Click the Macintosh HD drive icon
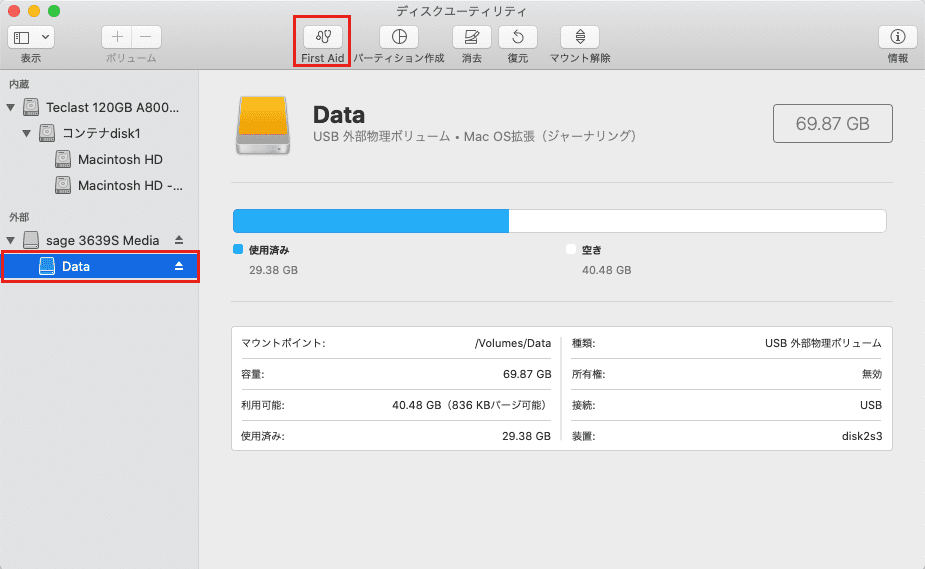This screenshot has height=569, width=925. (x=63, y=159)
